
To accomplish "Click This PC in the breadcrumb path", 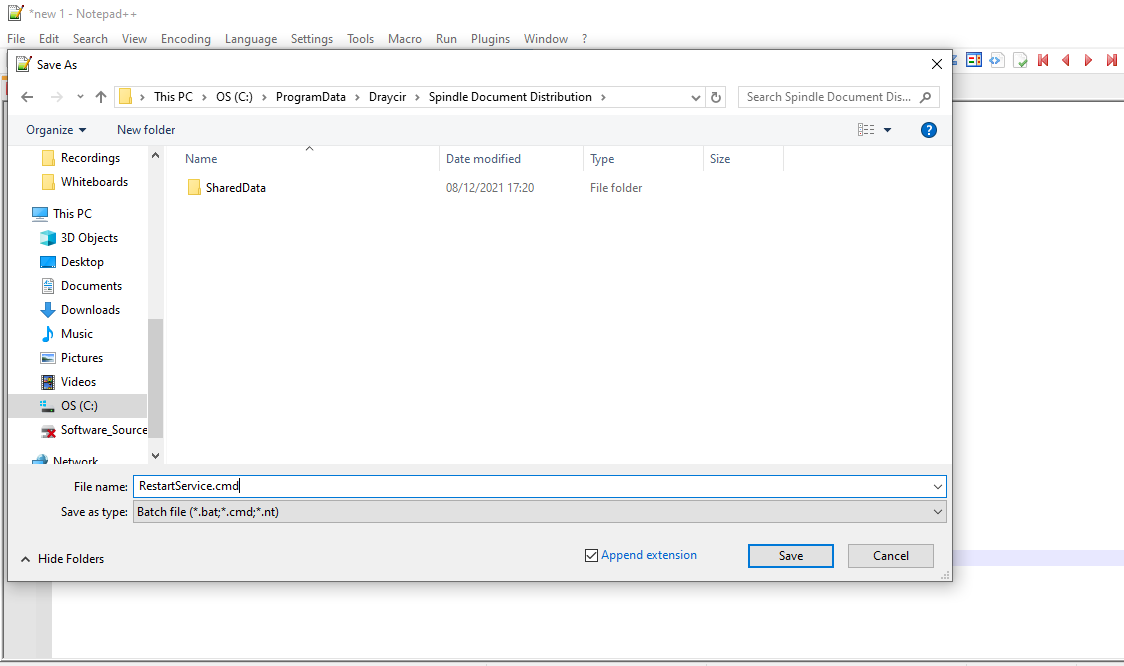I will pos(173,97).
